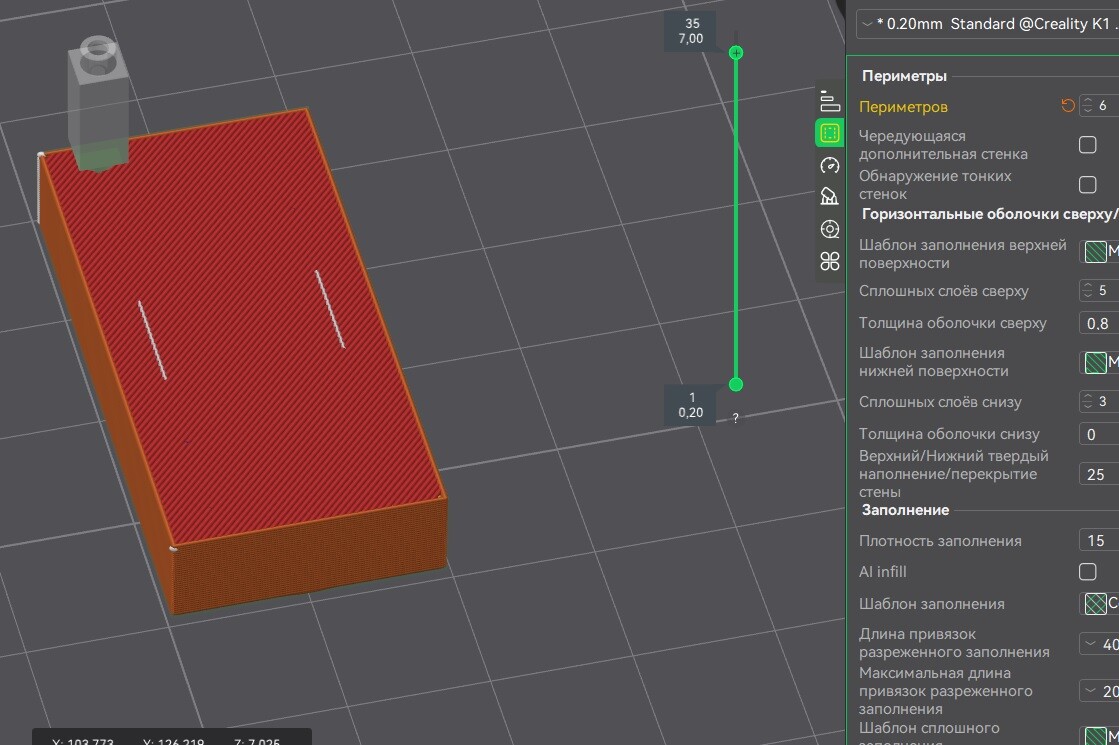Image resolution: width=1119 pixels, height=745 pixels.
Task: Toggle Обнаружение тонких стенок checkbox
Action: coord(1087,185)
